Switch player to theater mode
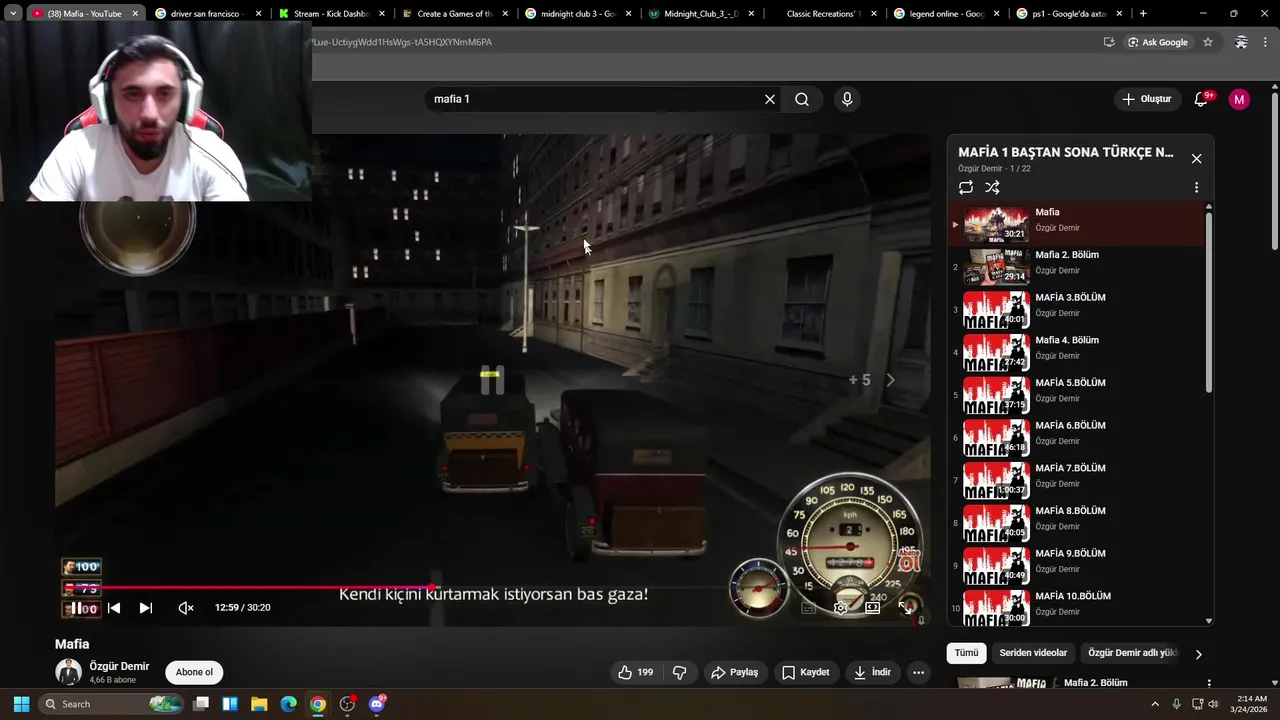 click(x=873, y=608)
